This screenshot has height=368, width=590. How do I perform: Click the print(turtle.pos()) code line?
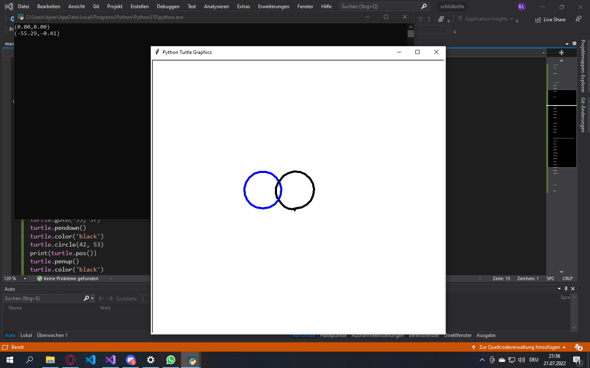63,253
